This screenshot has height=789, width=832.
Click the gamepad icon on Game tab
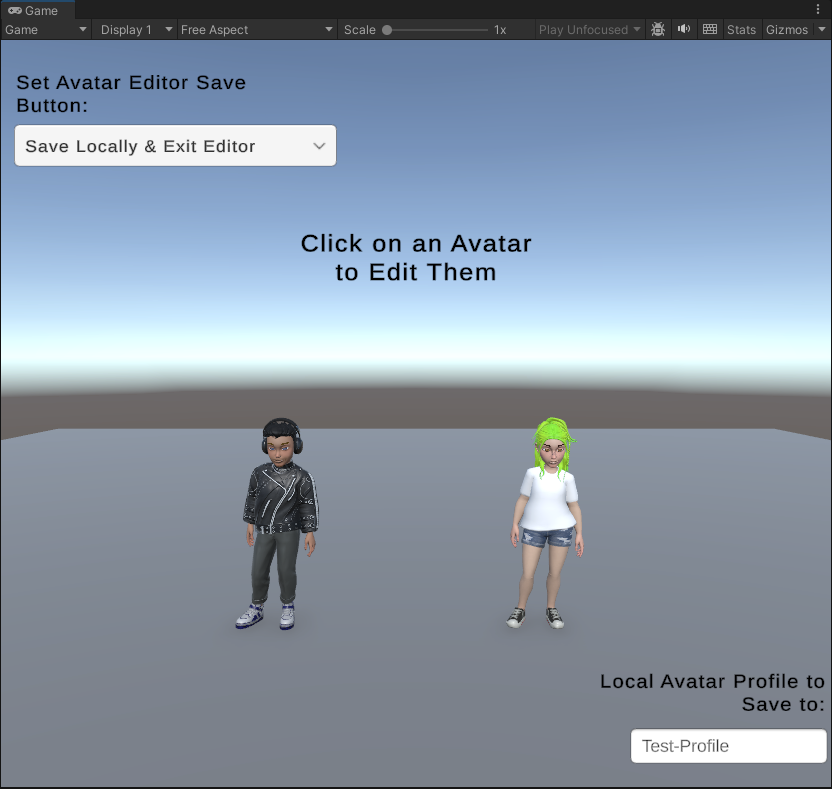(x=15, y=10)
